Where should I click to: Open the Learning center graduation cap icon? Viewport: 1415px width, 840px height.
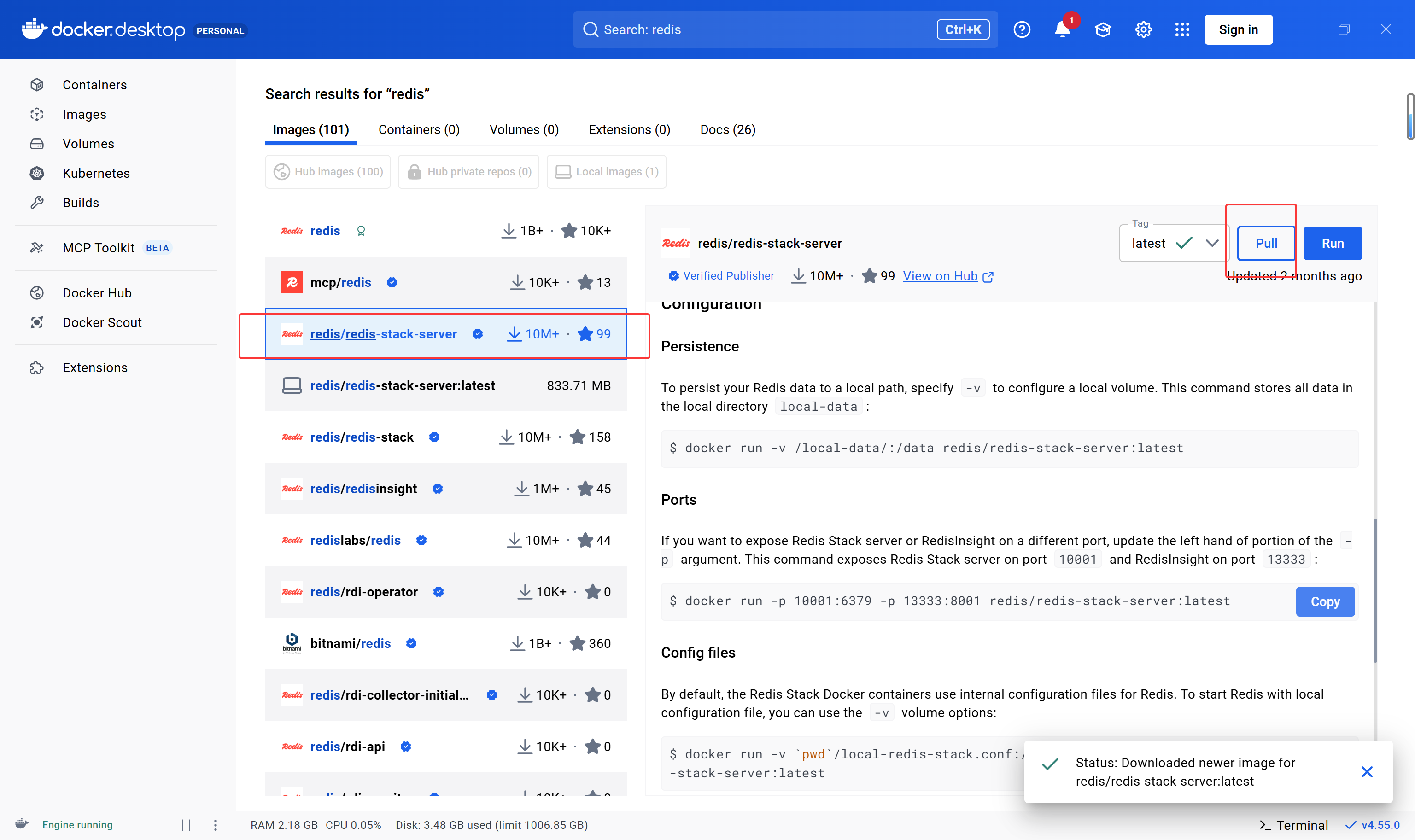point(1103,29)
